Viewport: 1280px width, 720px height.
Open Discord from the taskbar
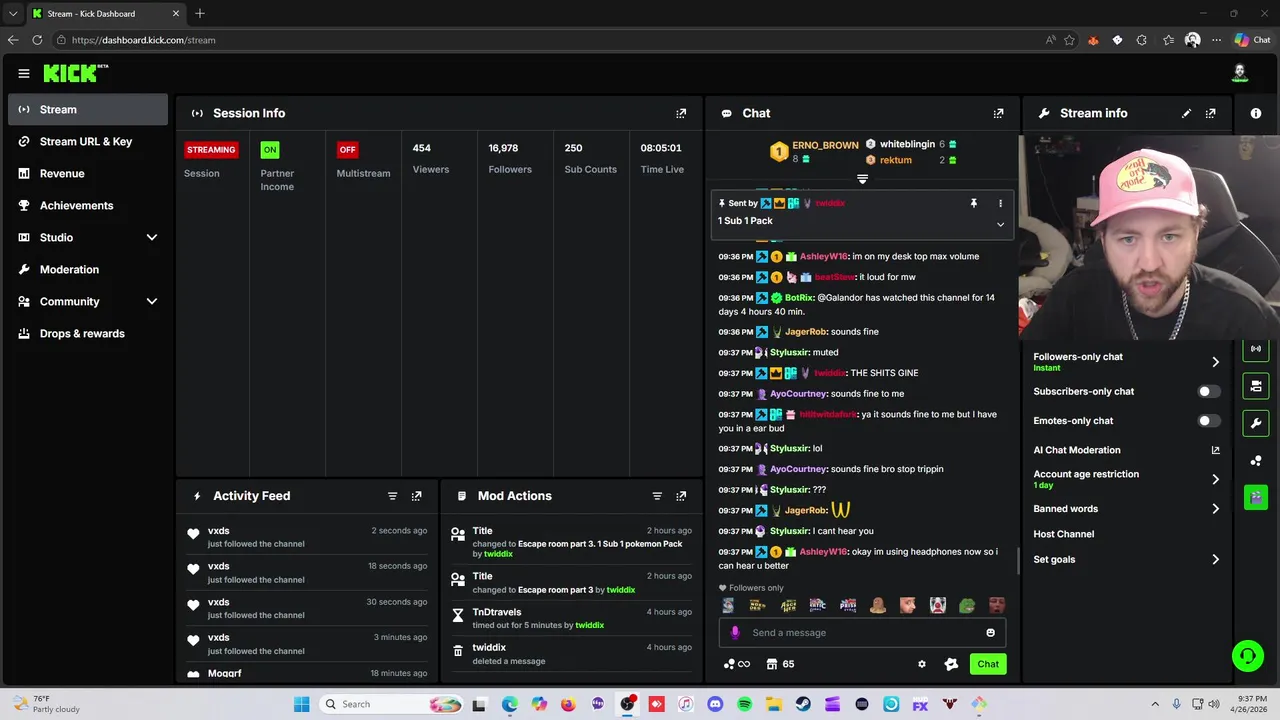coord(715,704)
